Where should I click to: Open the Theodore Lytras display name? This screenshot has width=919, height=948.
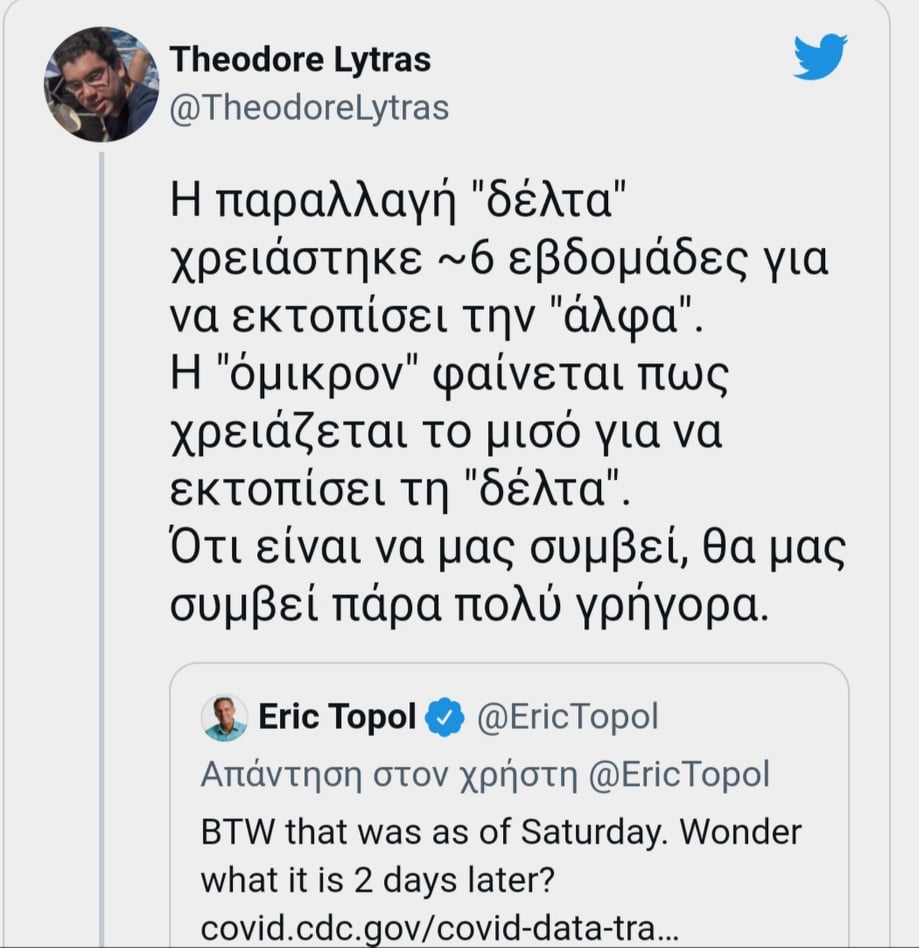click(300, 59)
